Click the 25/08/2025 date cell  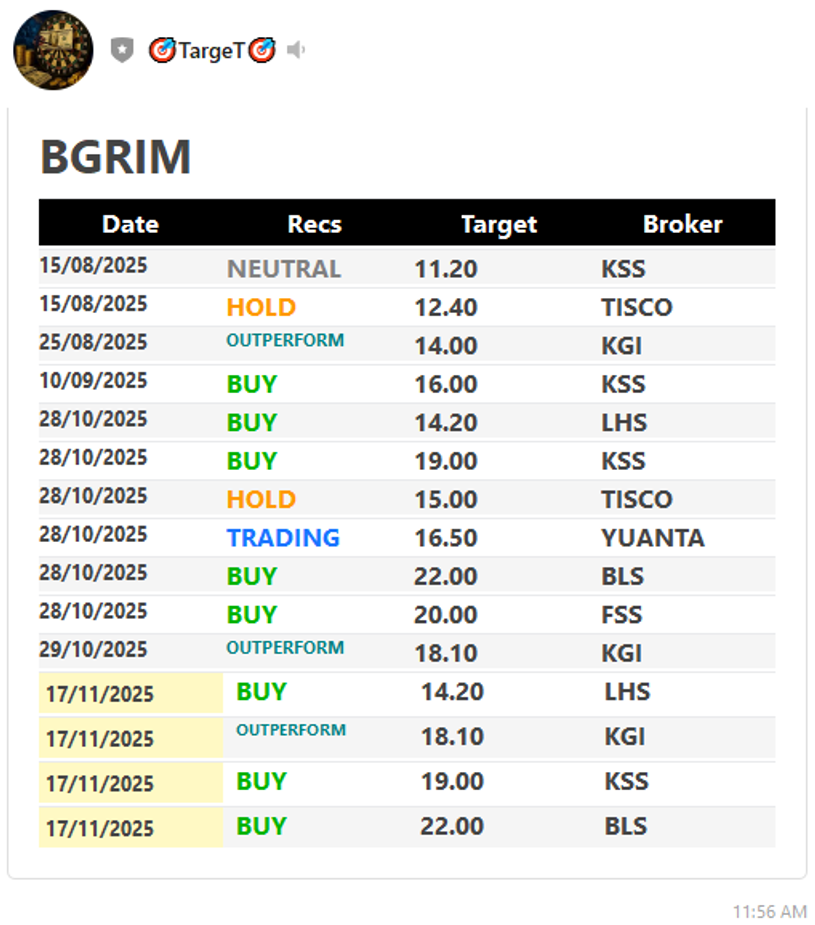(93, 342)
